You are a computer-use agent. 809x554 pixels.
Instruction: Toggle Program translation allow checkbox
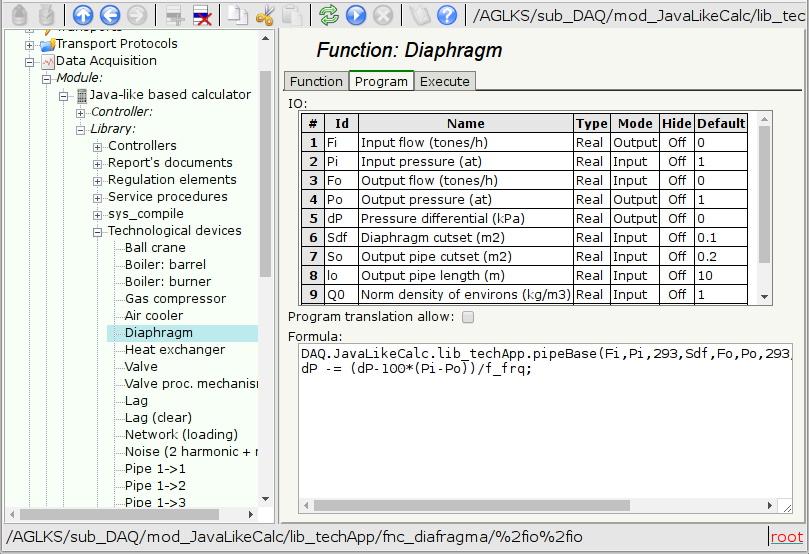(468, 317)
